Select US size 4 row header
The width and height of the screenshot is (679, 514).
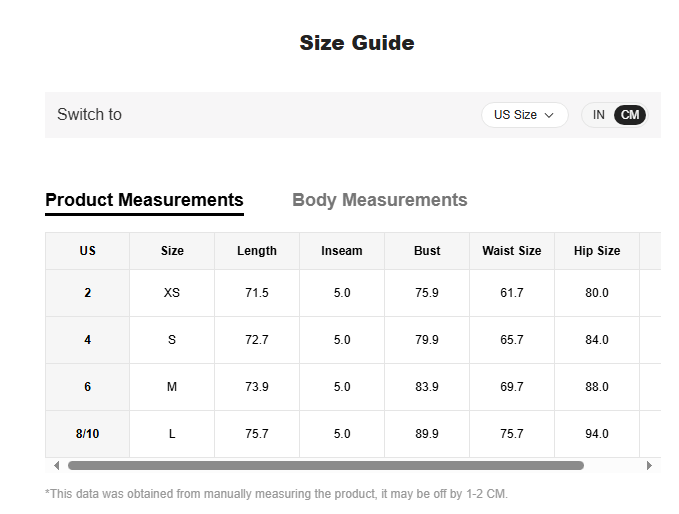tap(87, 340)
